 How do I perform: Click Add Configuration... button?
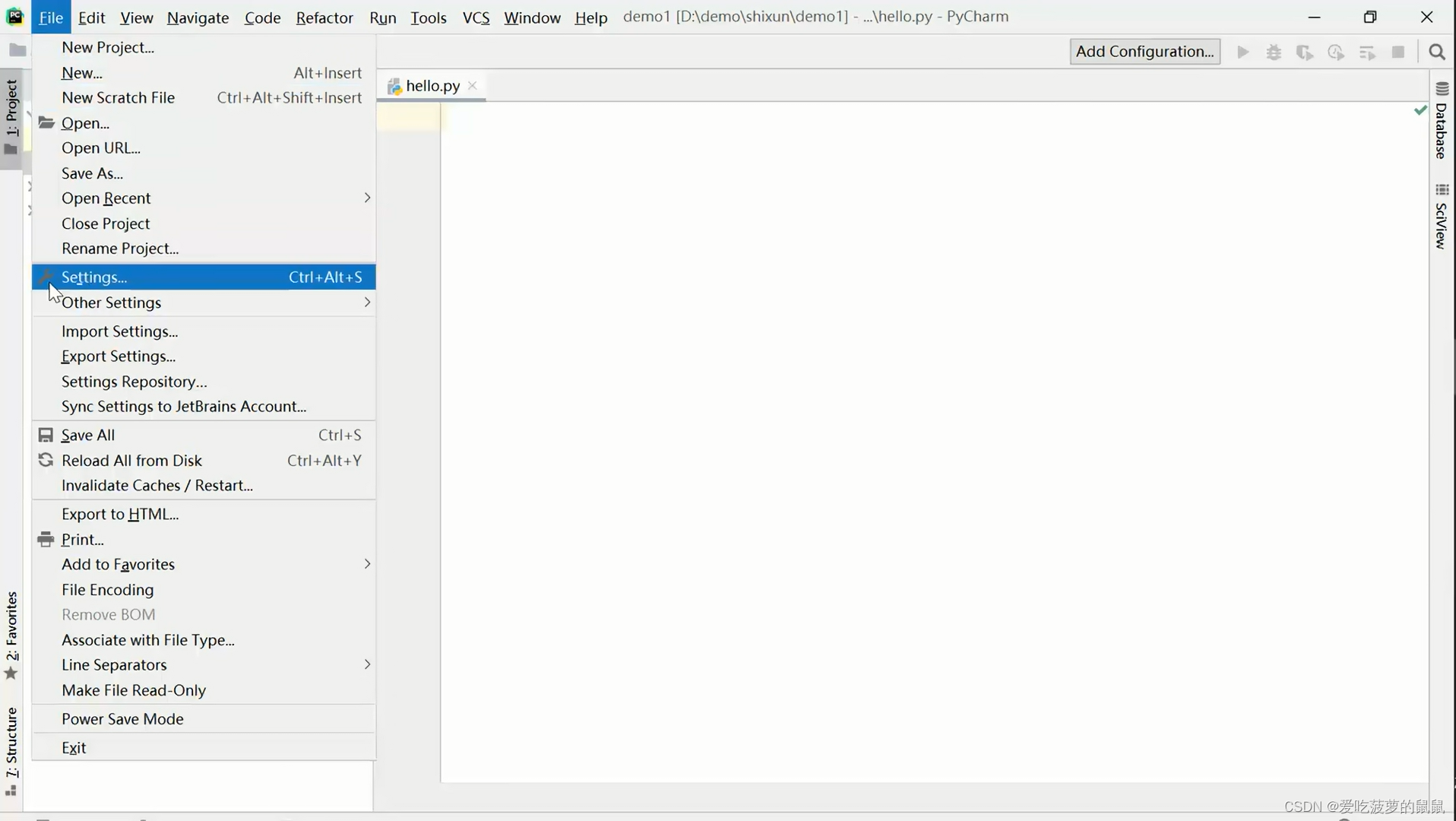pyautogui.click(x=1144, y=52)
